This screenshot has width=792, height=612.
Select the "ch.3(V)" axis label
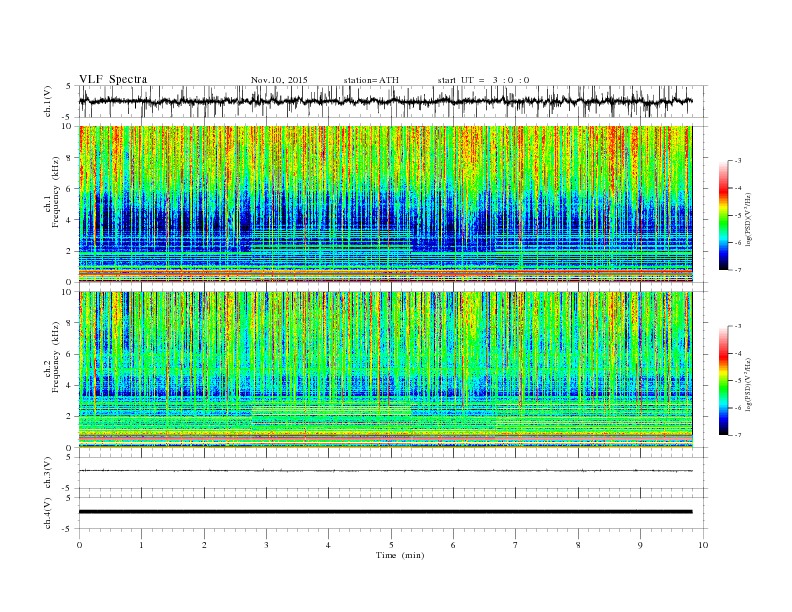point(48,473)
